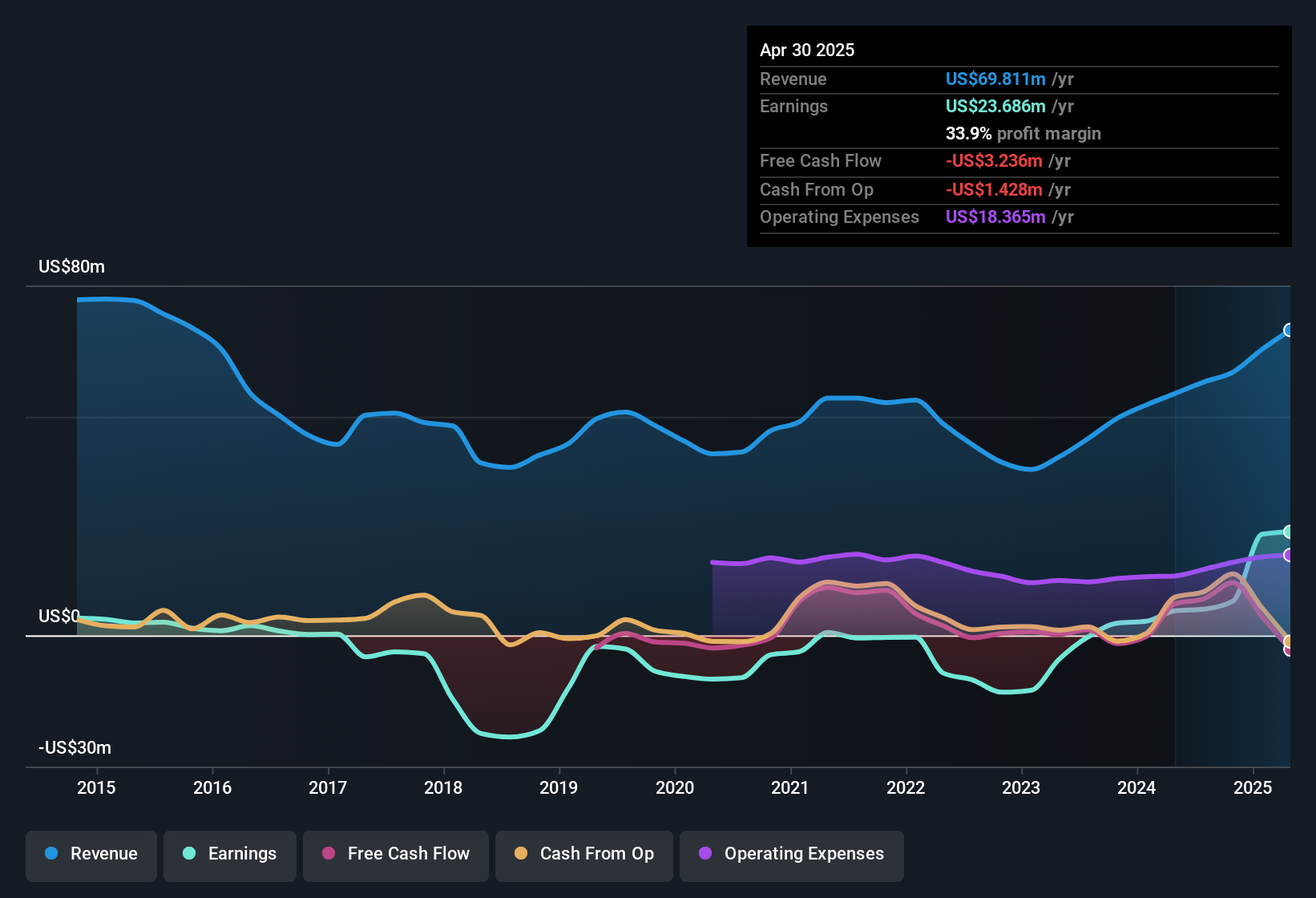The height and width of the screenshot is (898, 1316).
Task: Click the orange Cash From Op legend dot
Action: (521, 853)
